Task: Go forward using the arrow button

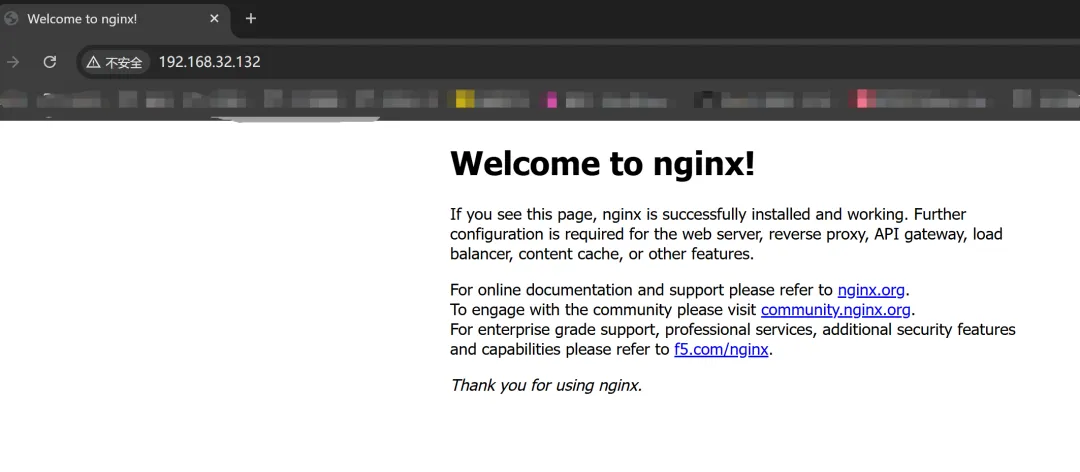Action: (x=12, y=62)
